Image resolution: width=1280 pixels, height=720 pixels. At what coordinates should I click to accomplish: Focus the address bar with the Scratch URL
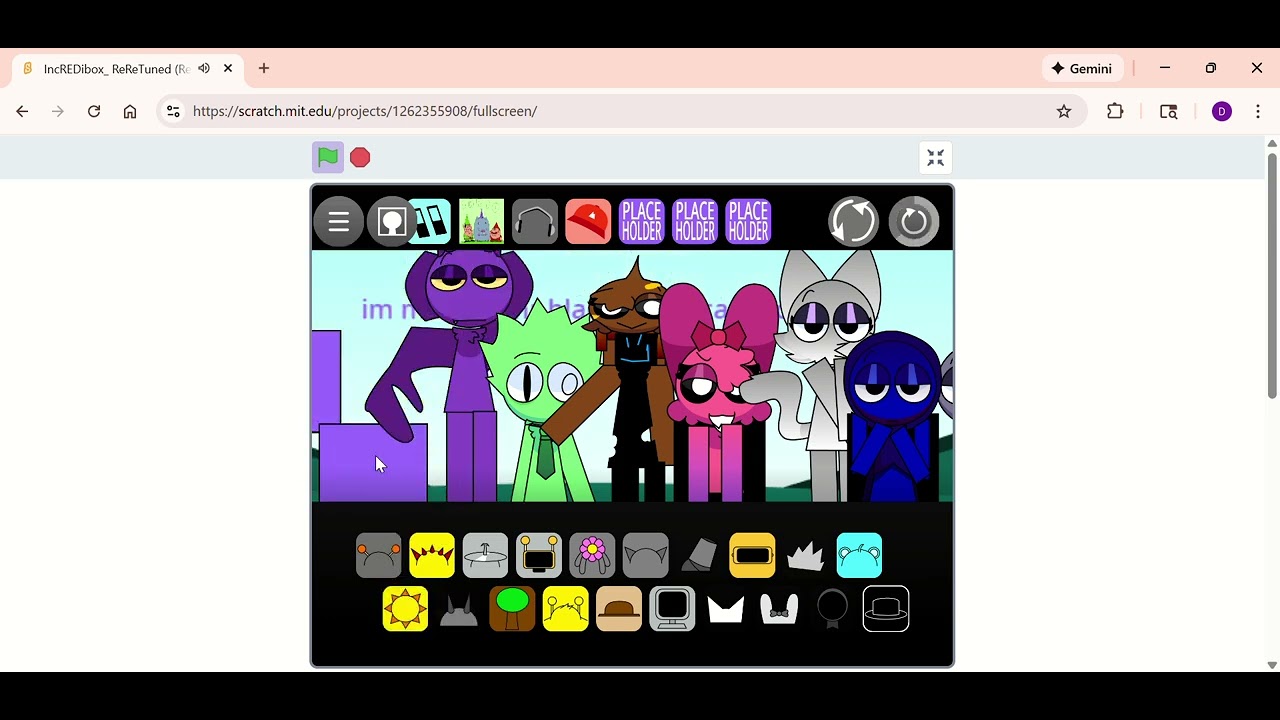tap(620, 111)
